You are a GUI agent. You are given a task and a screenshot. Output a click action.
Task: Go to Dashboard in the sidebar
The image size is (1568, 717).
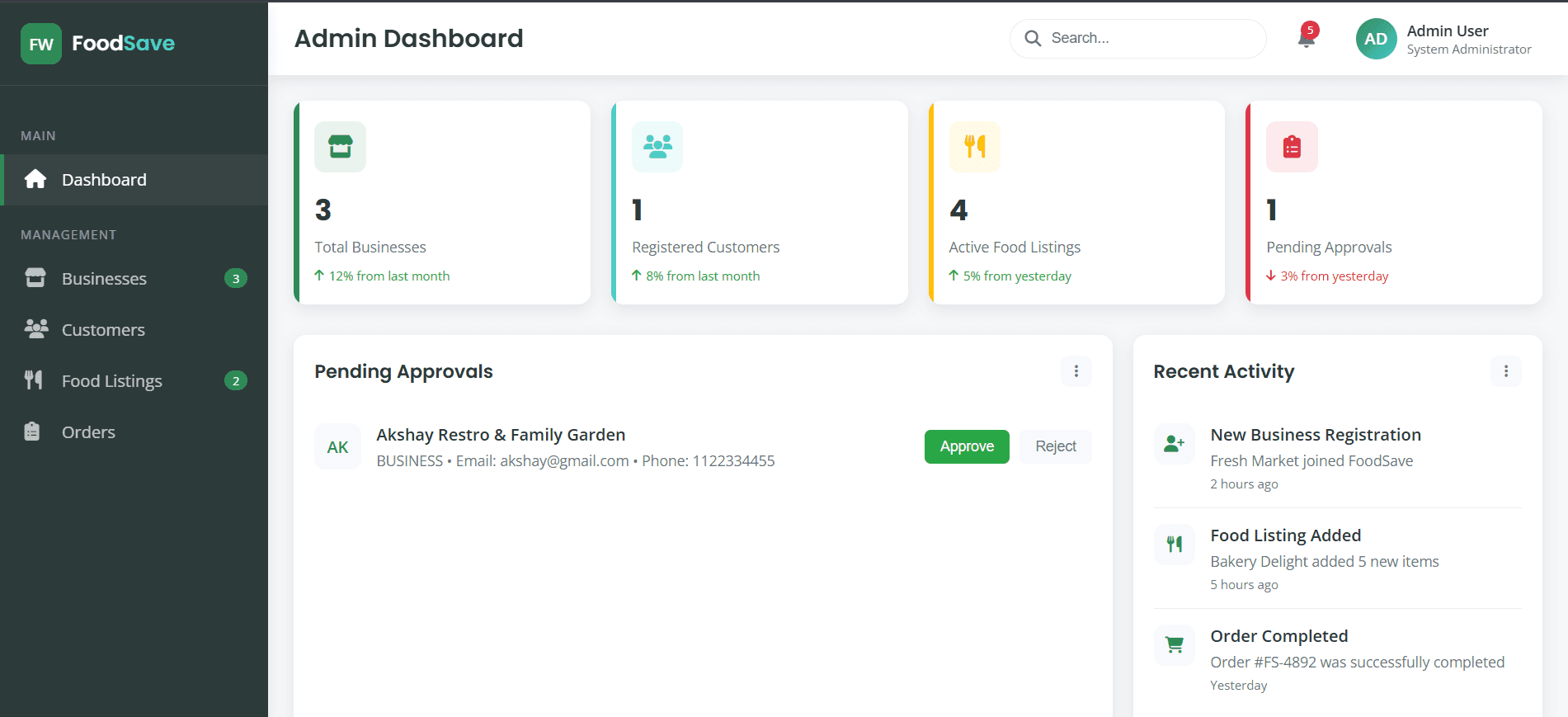[x=134, y=180]
